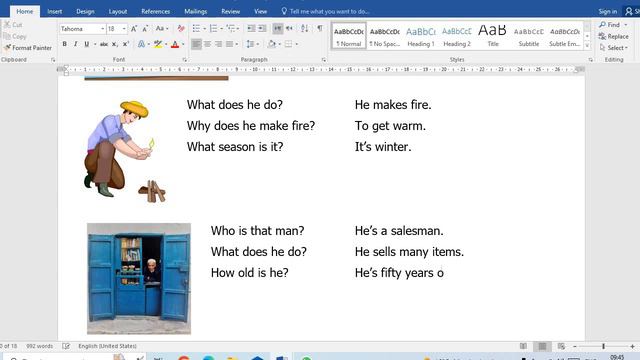The image size is (640, 360).
Task: Open the font name dropdown
Action: [102, 29]
